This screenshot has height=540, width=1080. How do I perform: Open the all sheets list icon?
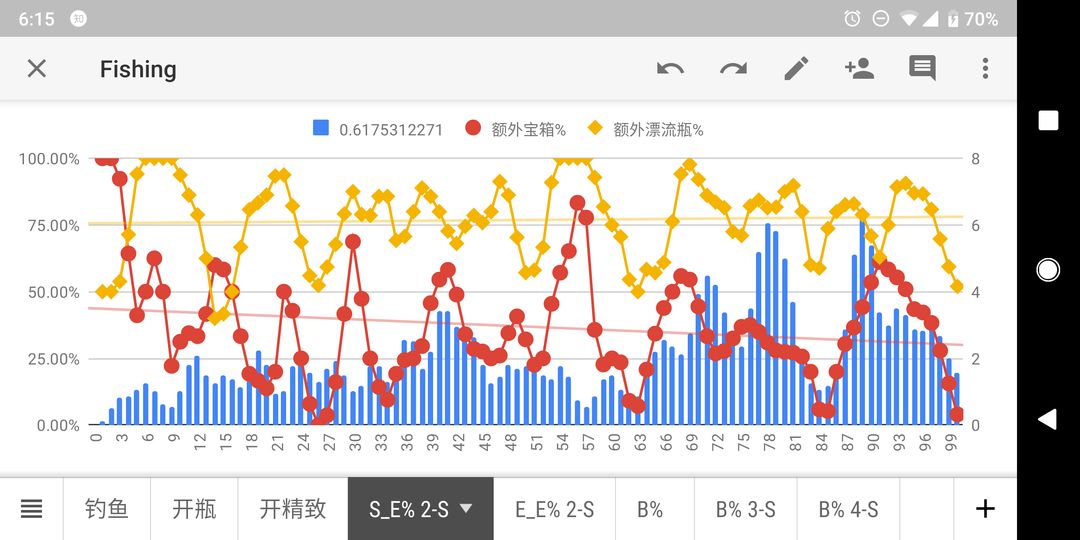(32, 509)
